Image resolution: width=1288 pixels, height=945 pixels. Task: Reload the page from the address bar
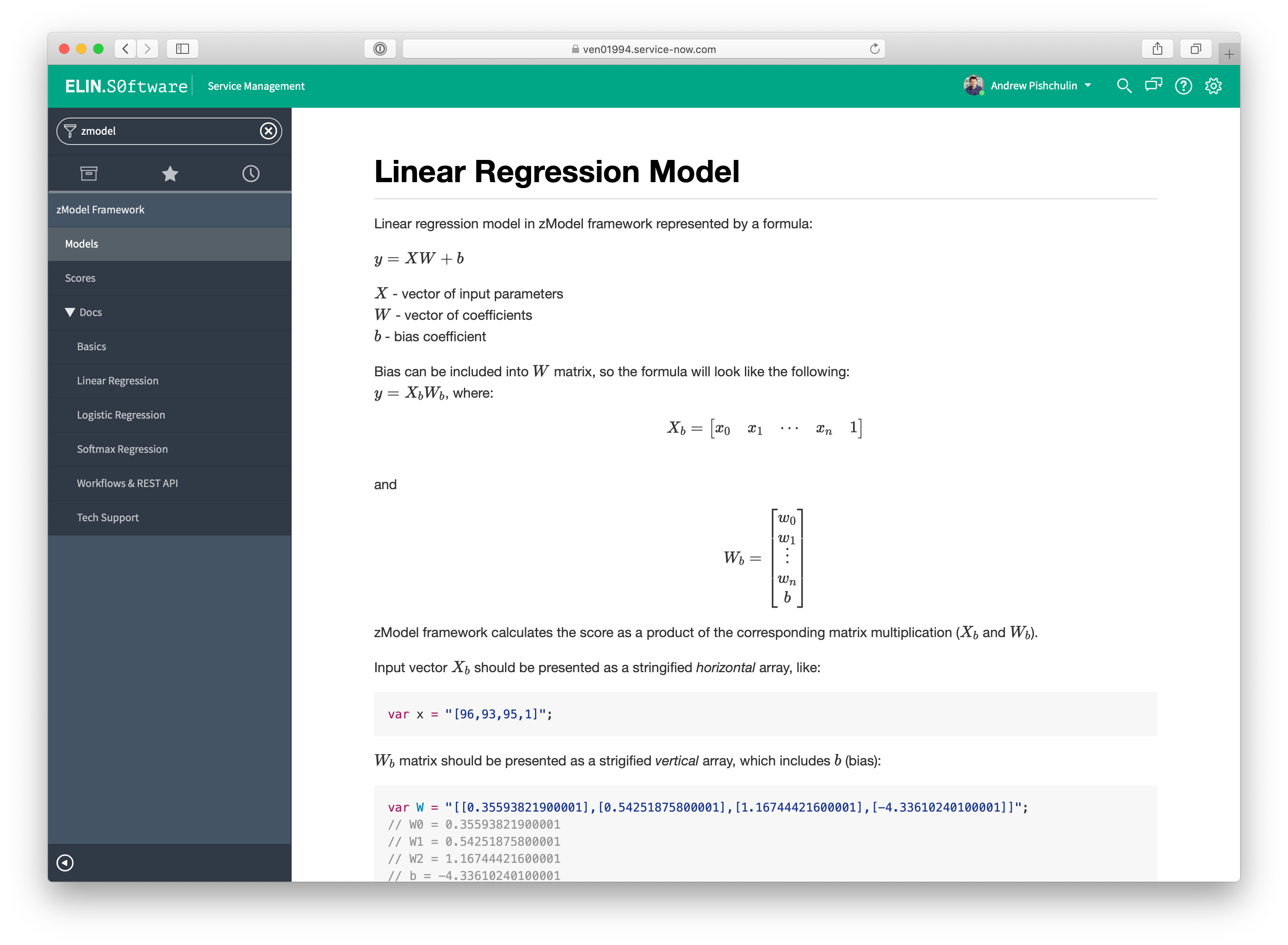tap(874, 49)
